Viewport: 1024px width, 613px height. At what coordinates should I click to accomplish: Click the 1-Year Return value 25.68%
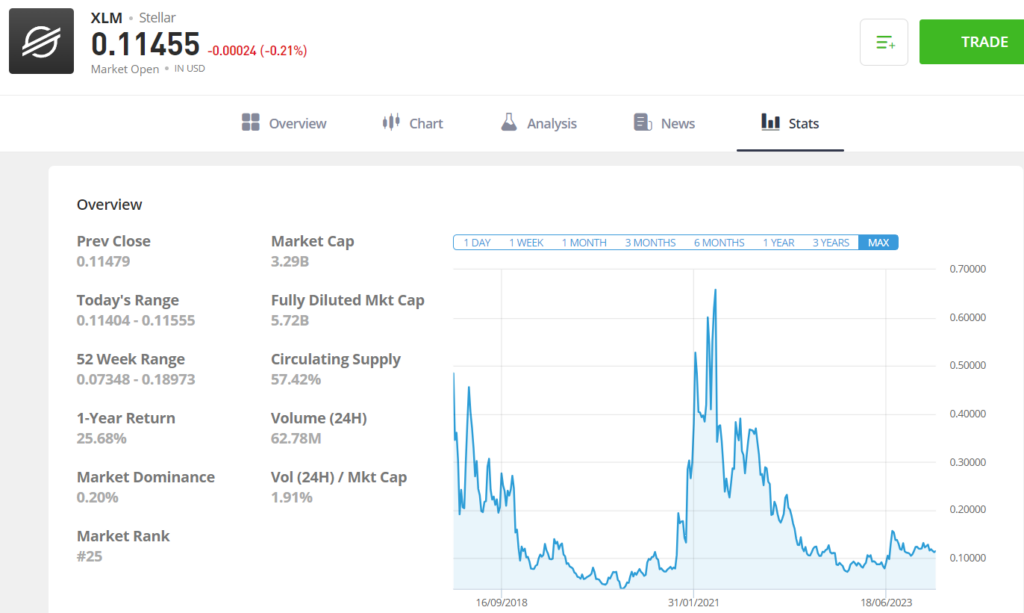click(x=101, y=438)
